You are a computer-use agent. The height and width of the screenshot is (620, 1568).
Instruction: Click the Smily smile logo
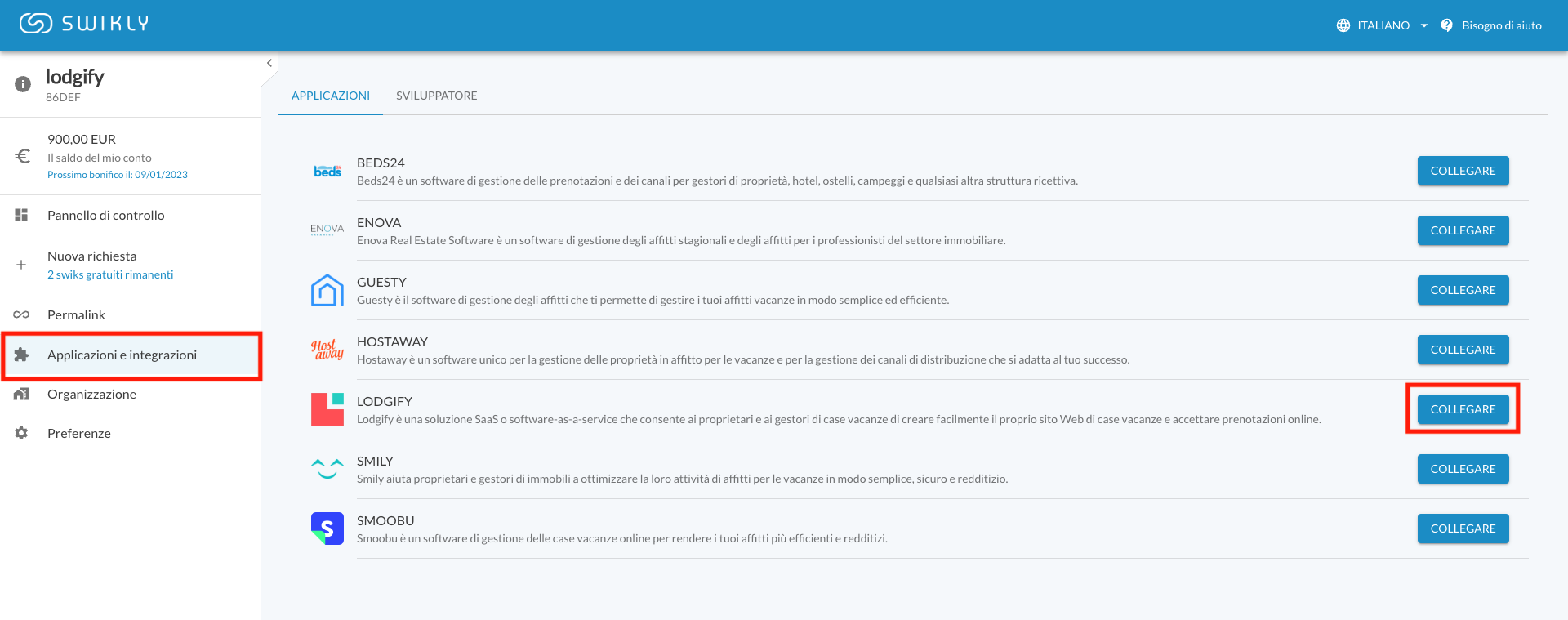(327, 469)
